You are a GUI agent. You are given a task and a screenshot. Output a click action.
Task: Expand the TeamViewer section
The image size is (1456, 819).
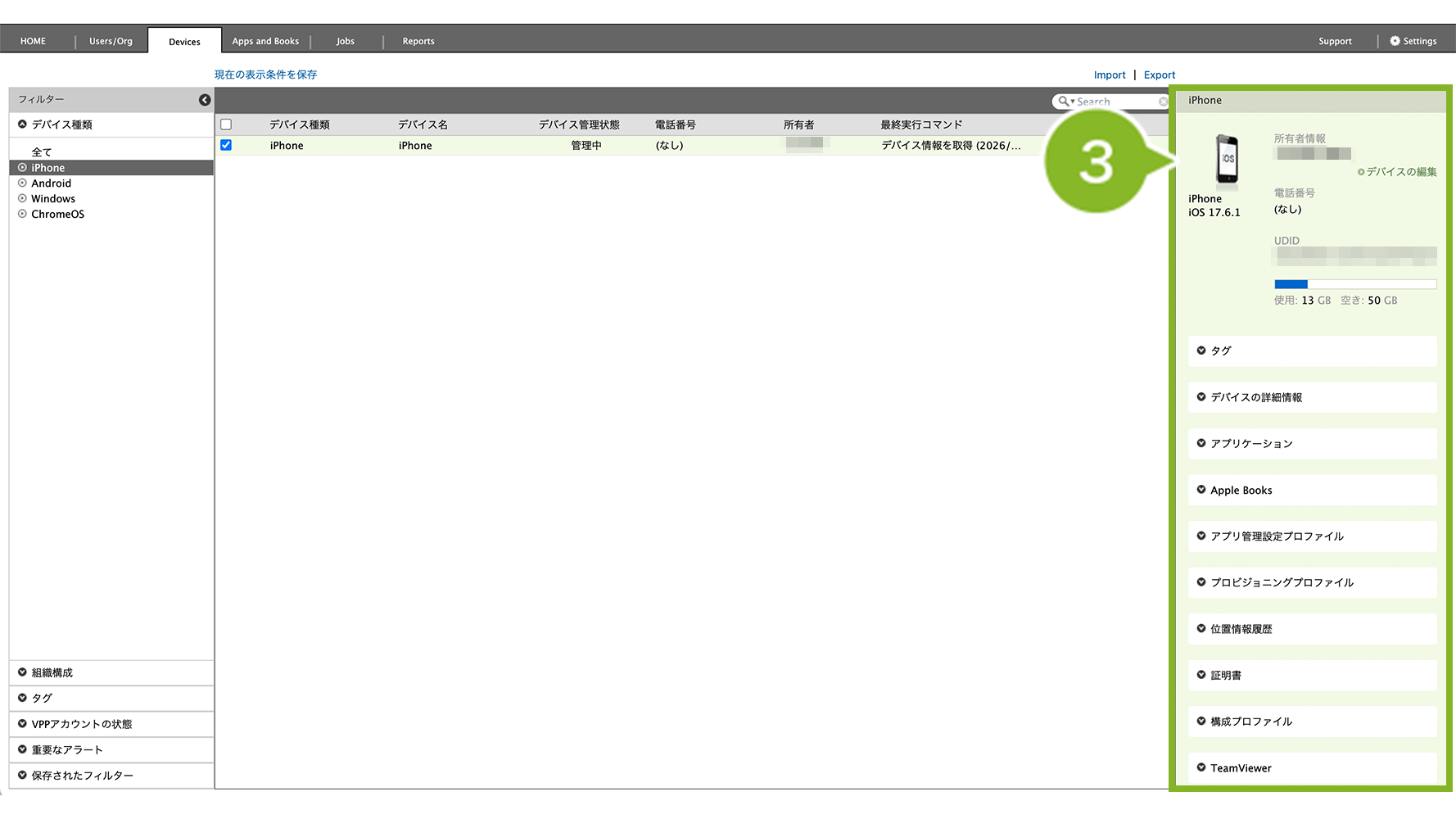(x=1201, y=768)
